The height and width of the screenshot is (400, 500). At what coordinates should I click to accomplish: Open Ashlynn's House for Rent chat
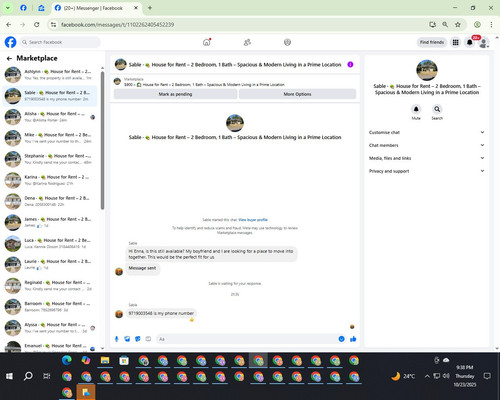click(x=50, y=75)
